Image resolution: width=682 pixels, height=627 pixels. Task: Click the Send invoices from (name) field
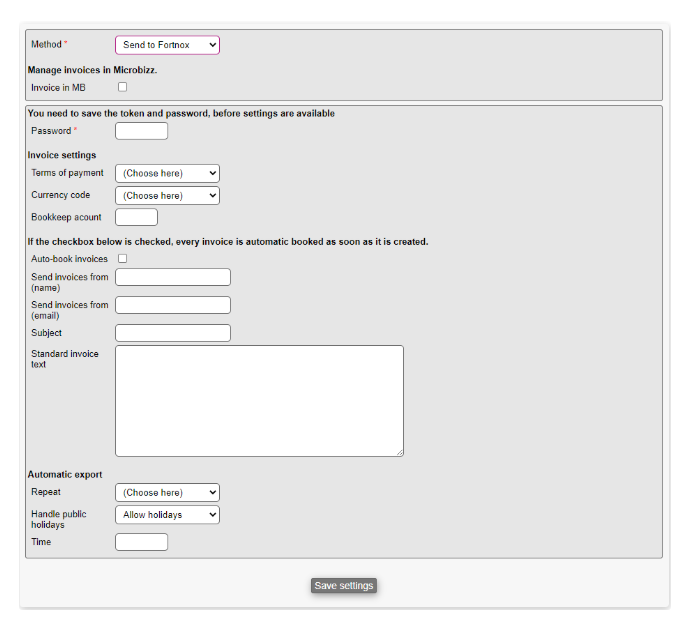[173, 277]
